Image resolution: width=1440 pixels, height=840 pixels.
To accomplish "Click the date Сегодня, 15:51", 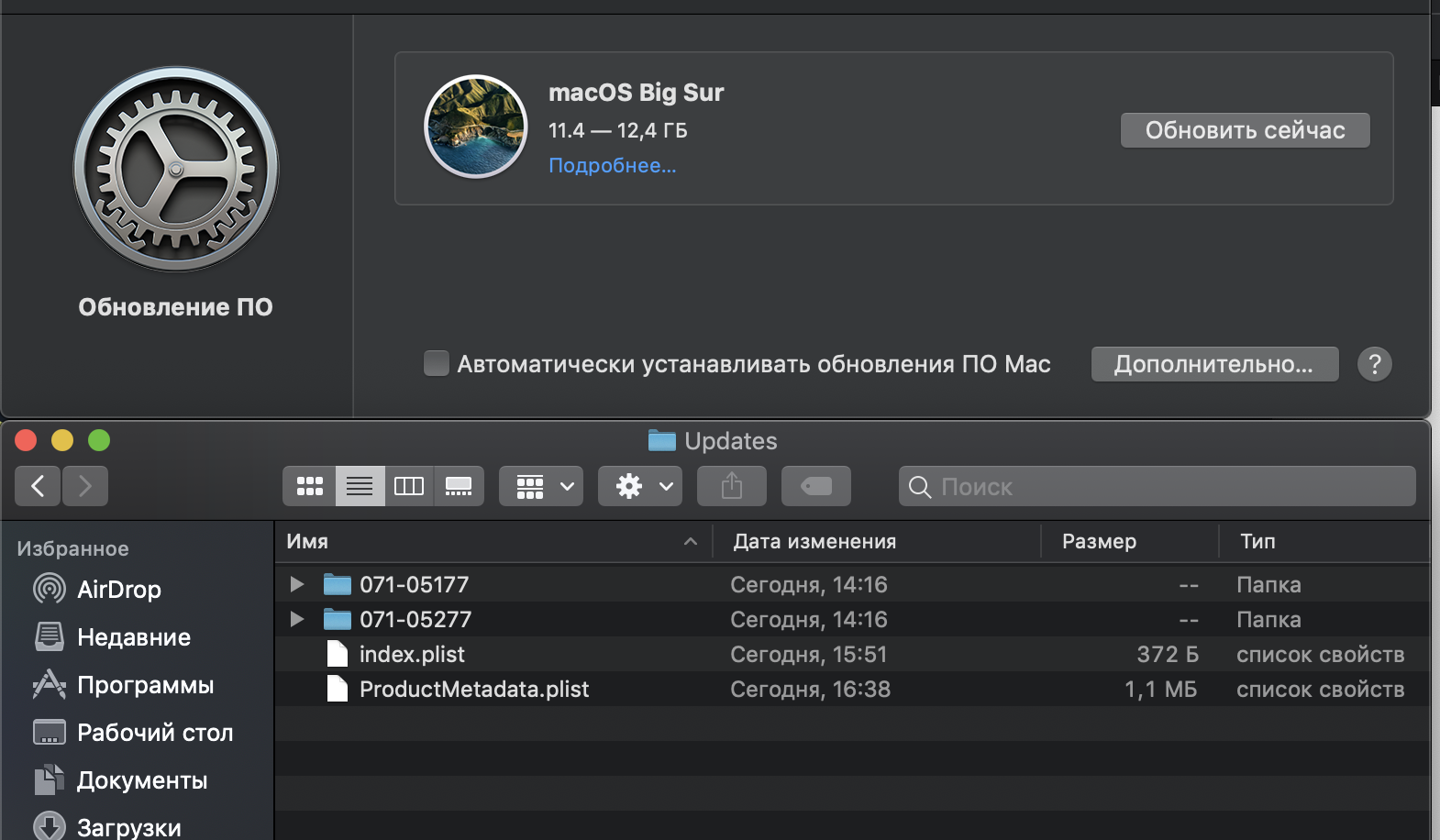I will pyautogui.click(x=809, y=655).
